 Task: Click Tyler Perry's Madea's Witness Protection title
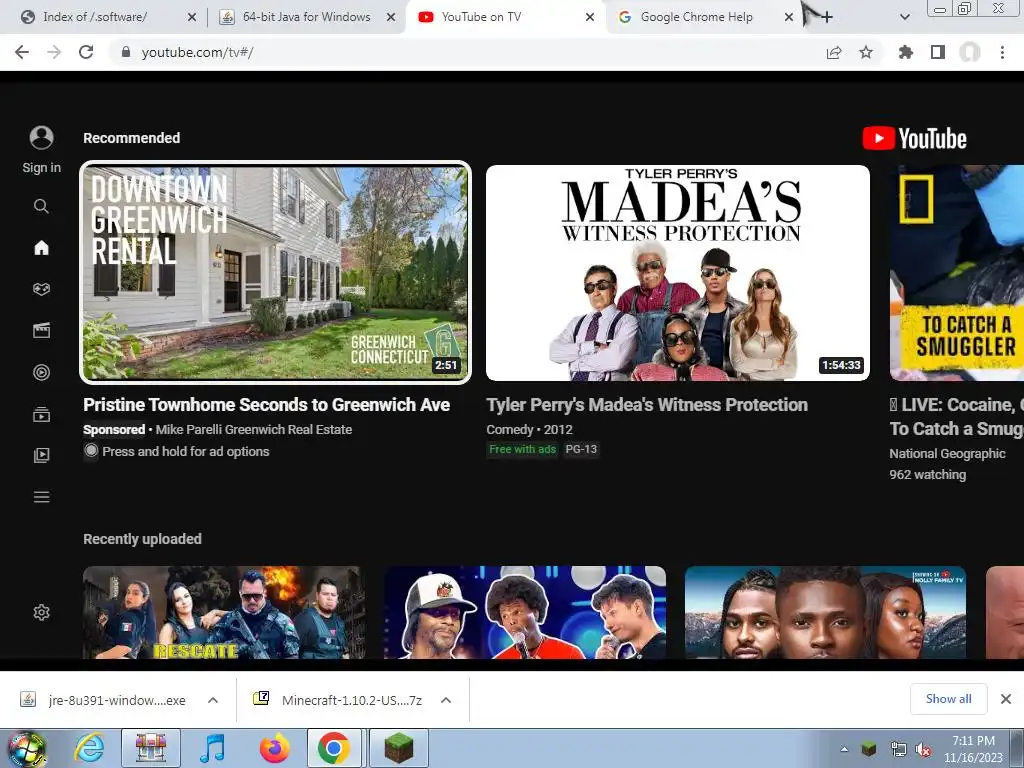coord(647,405)
